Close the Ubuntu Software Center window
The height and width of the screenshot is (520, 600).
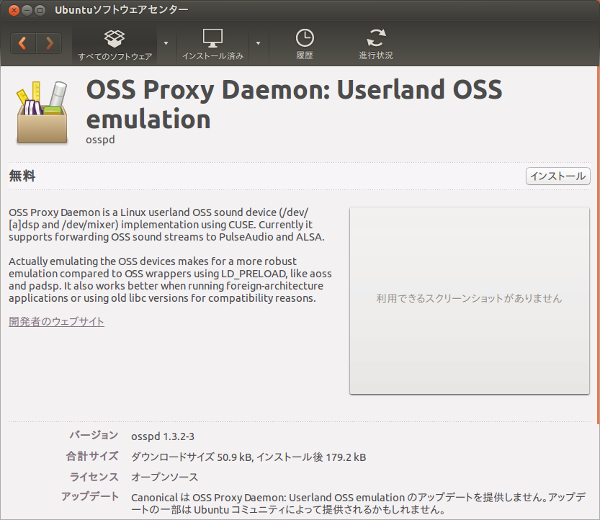tap(14, 10)
